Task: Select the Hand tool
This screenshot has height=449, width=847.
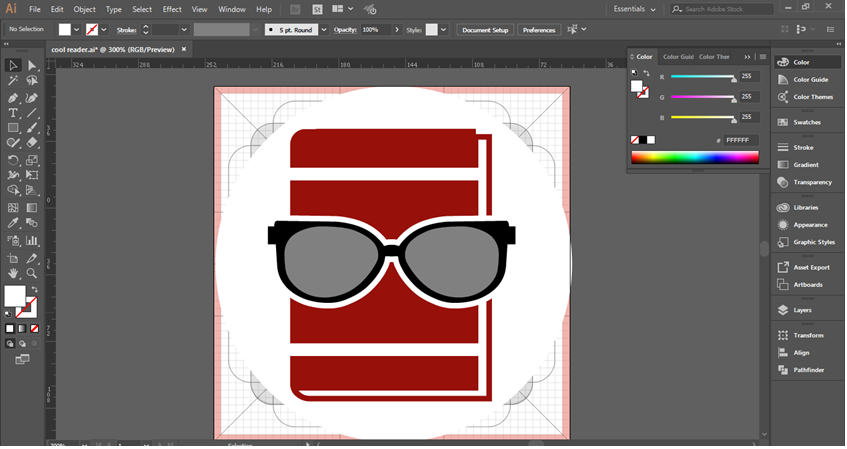Action: 13,273
